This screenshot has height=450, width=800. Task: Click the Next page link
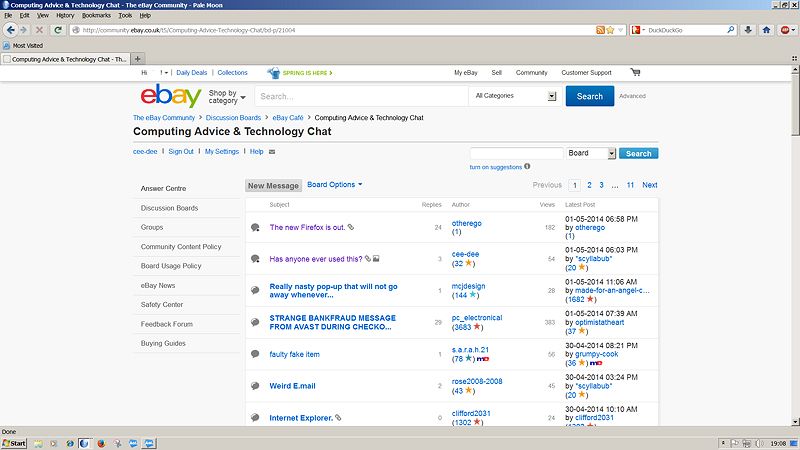coord(649,185)
